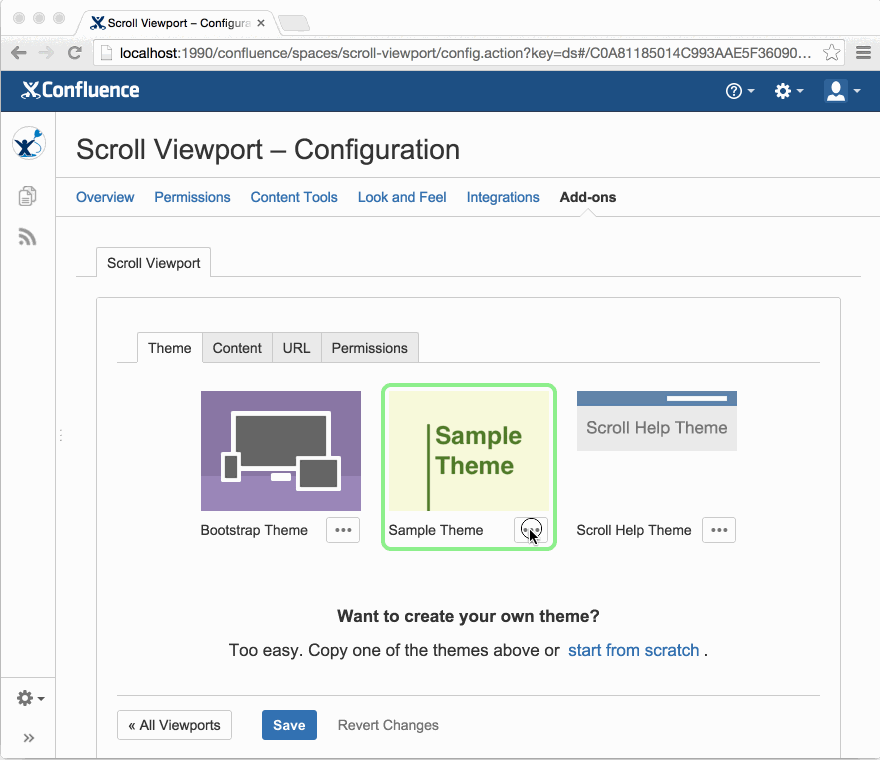Screen dimensions: 880x760
Task: Open space tools gear in sidebar bottom
Action: pos(29,698)
